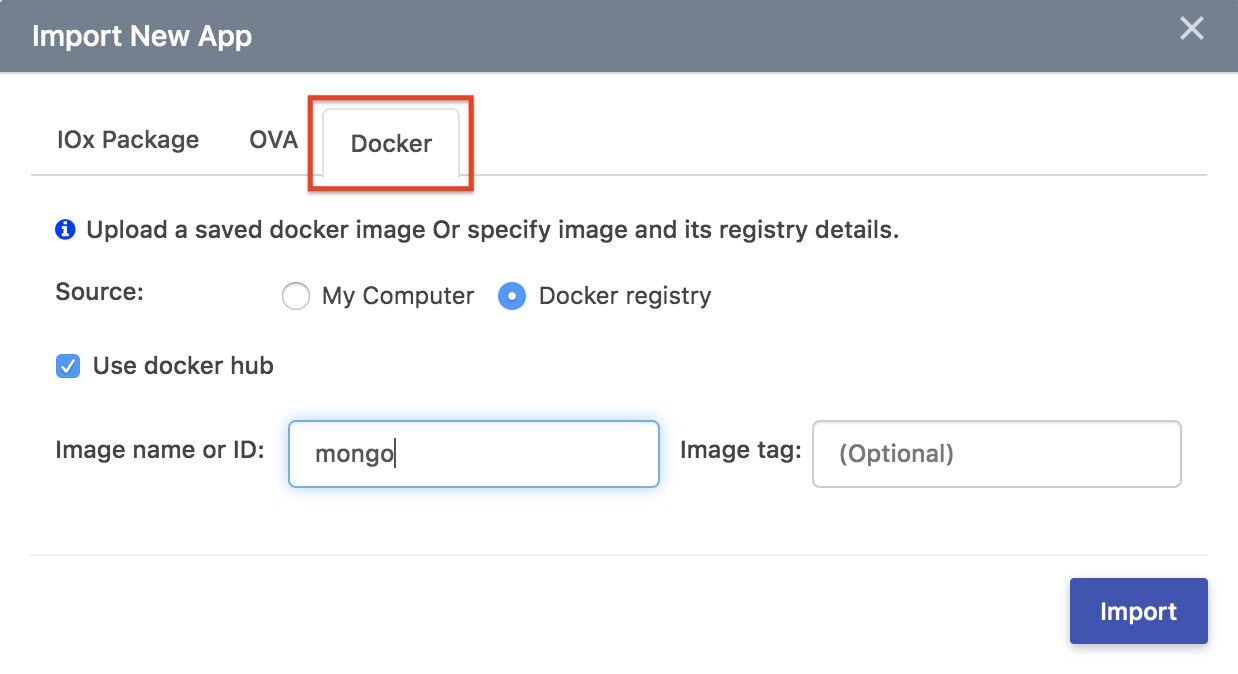Open the OVA tab

pyautogui.click(x=273, y=140)
